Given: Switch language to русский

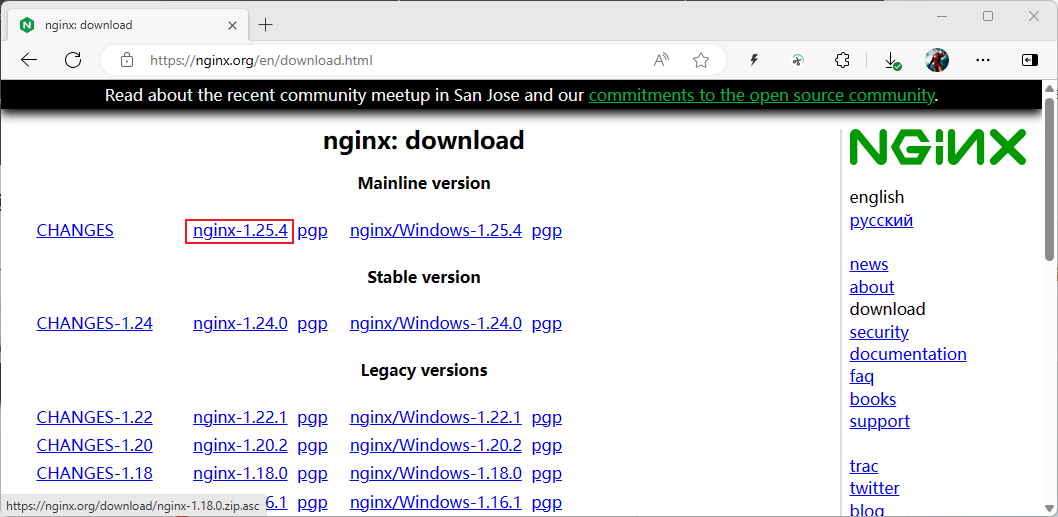Looking at the screenshot, I should click(881, 220).
